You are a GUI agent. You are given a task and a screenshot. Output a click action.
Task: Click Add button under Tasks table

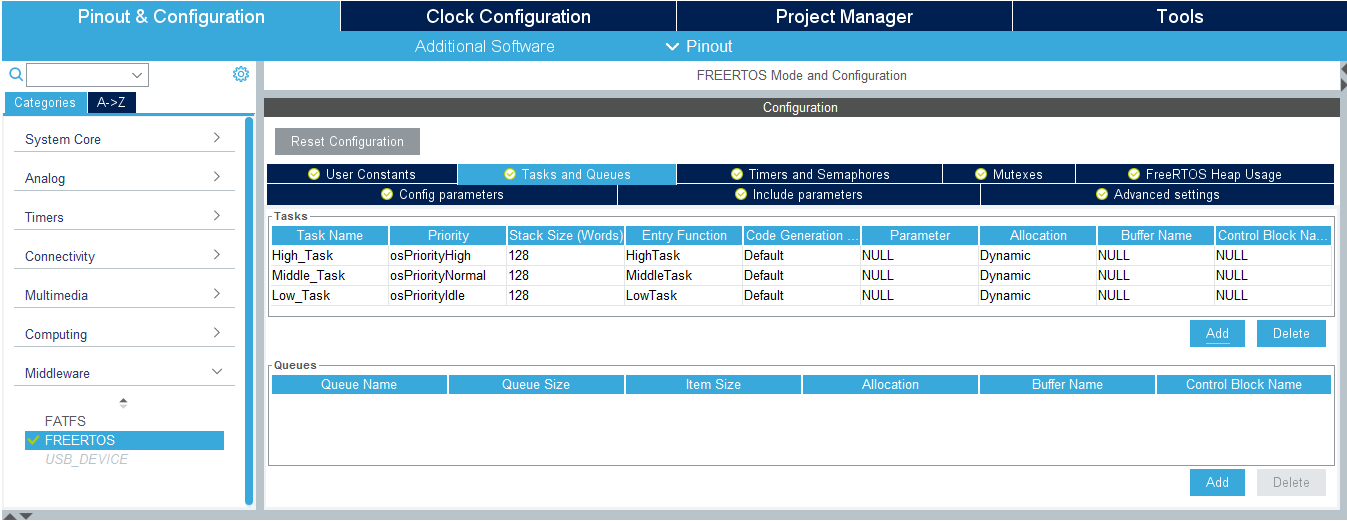point(1217,333)
